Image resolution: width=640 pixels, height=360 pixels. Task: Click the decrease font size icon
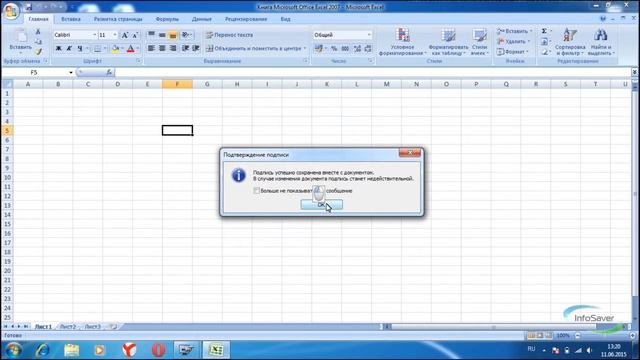(x=135, y=35)
